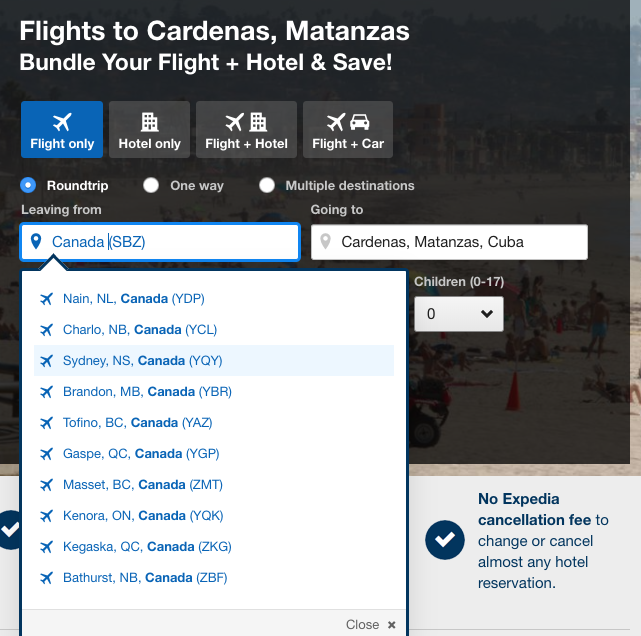Click the airplane icon beside Kenora, ON

pyautogui.click(x=47, y=516)
